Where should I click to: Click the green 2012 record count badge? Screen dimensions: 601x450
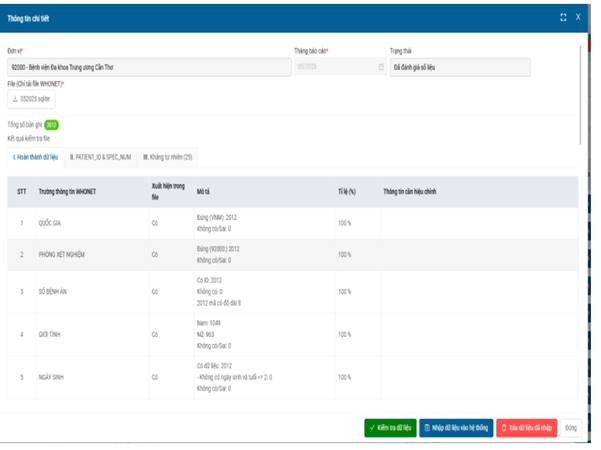(x=52, y=125)
